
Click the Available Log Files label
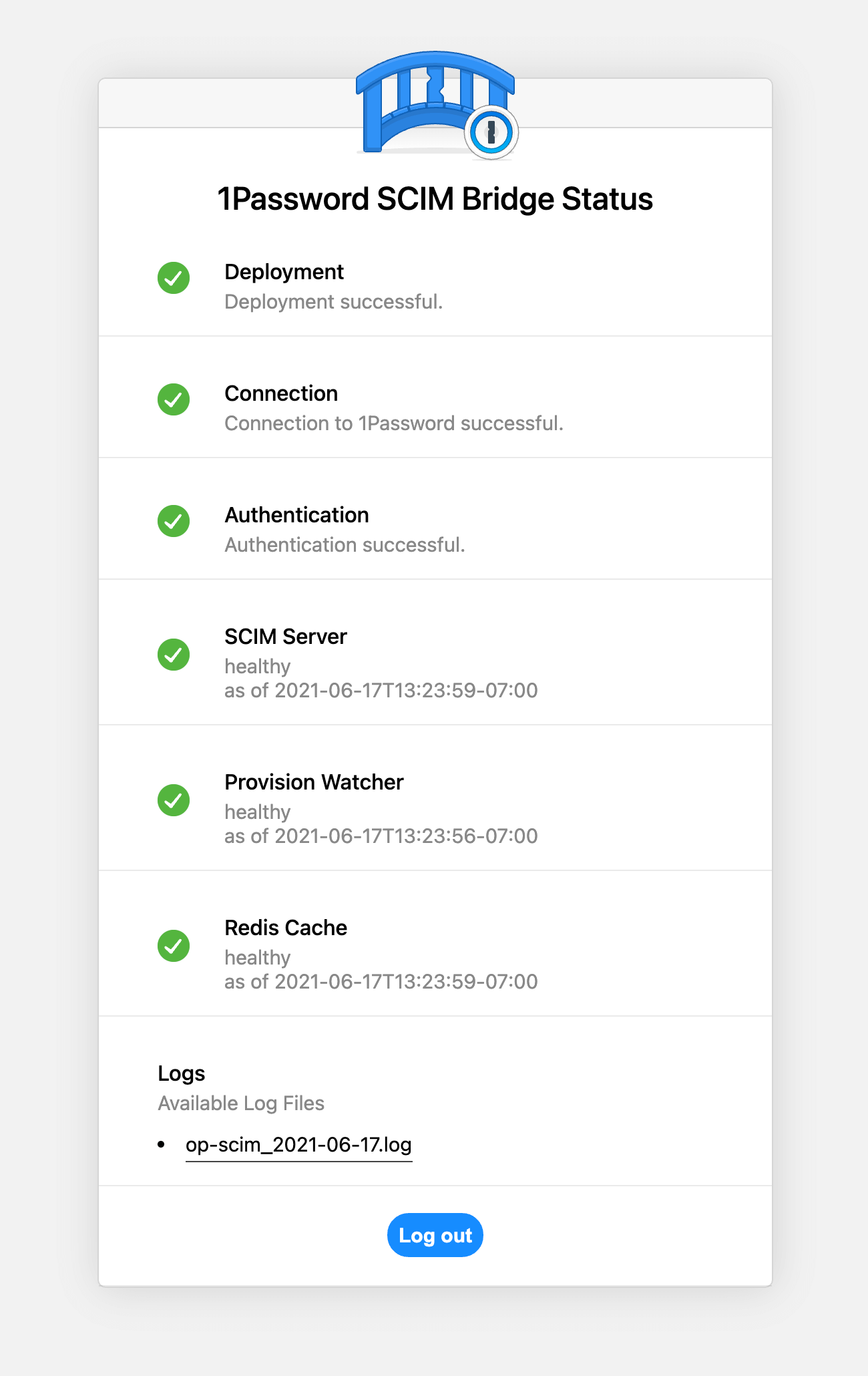240,1103
